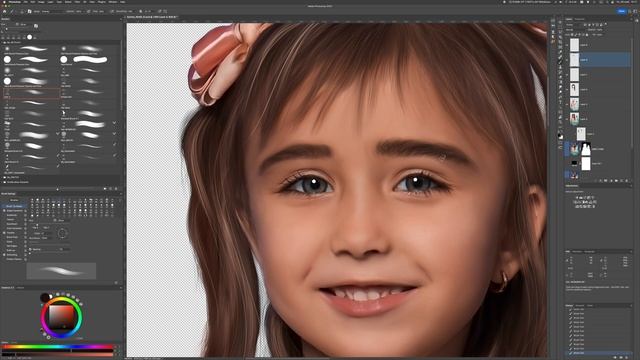Delete brush icon at Brushes panel bottom
Screen dimensions: 640x360
pos(116,189)
